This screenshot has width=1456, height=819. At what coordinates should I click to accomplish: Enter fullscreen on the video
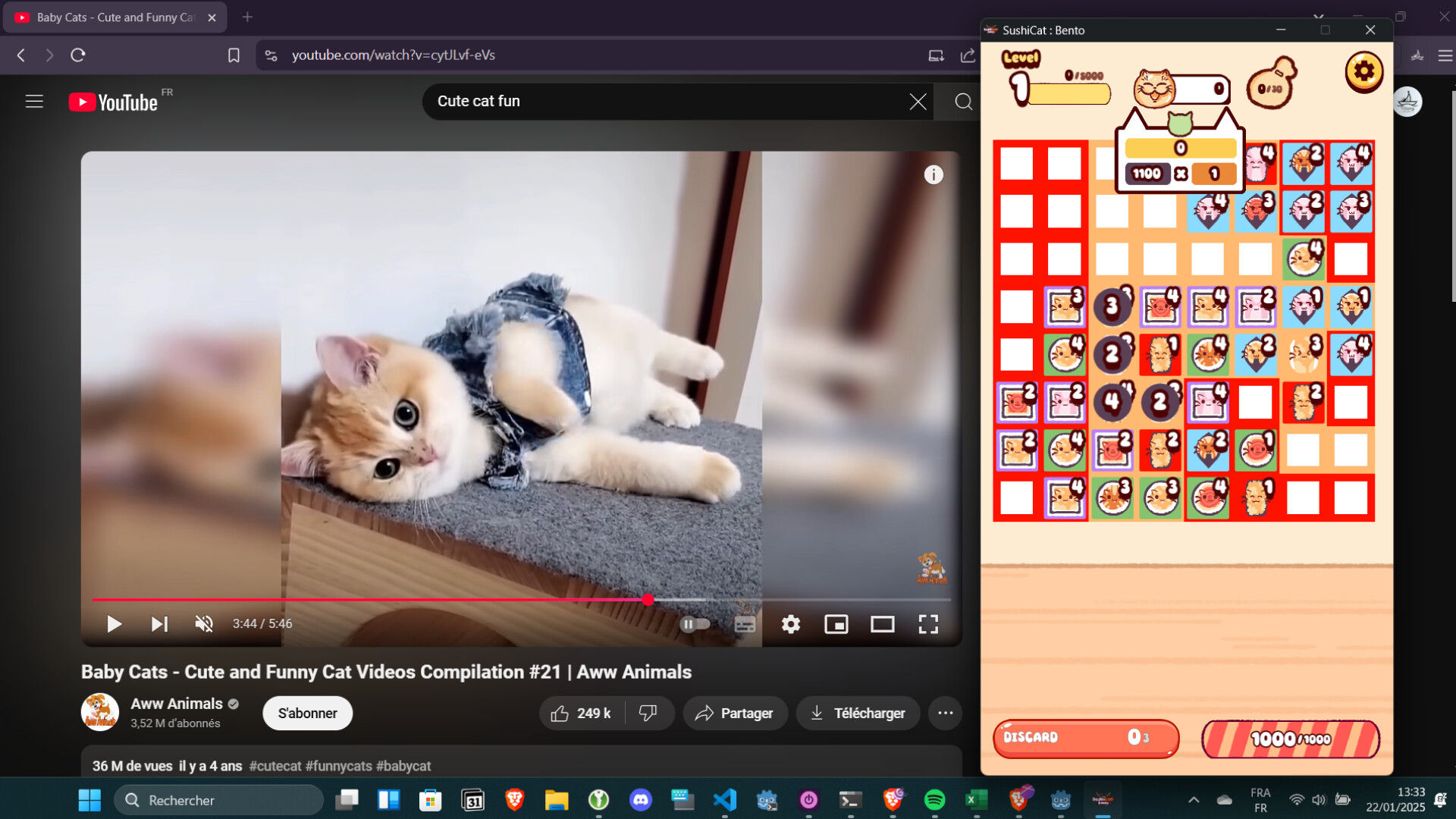pos(928,623)
